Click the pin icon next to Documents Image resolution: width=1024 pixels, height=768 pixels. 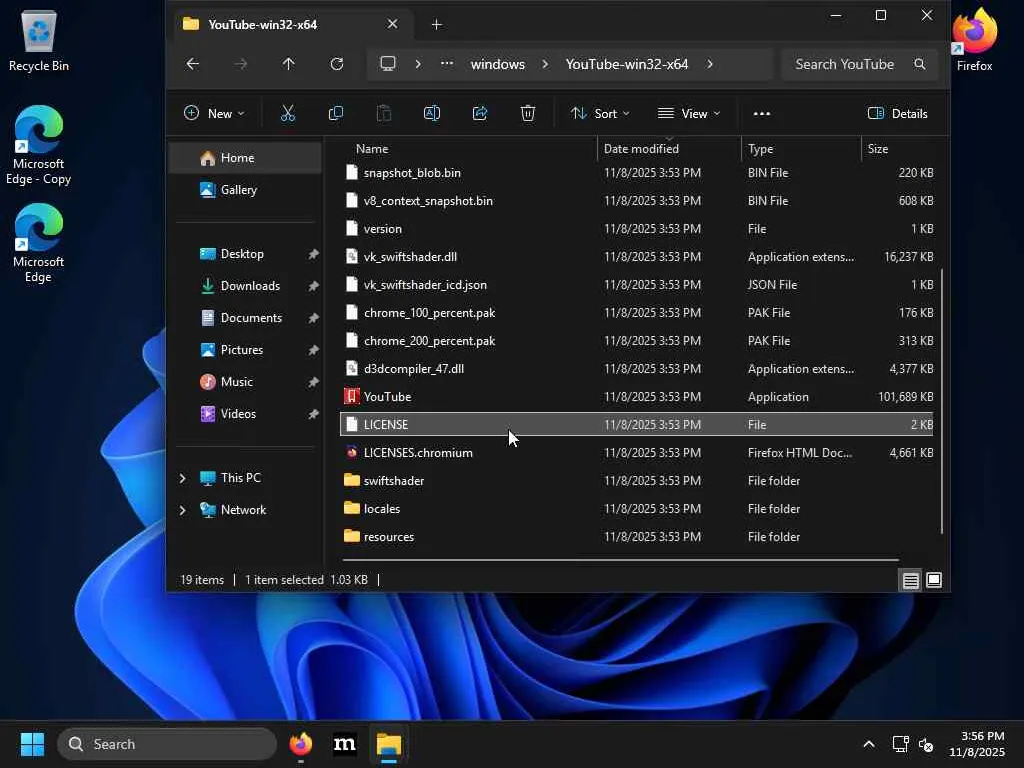(313, 318)
